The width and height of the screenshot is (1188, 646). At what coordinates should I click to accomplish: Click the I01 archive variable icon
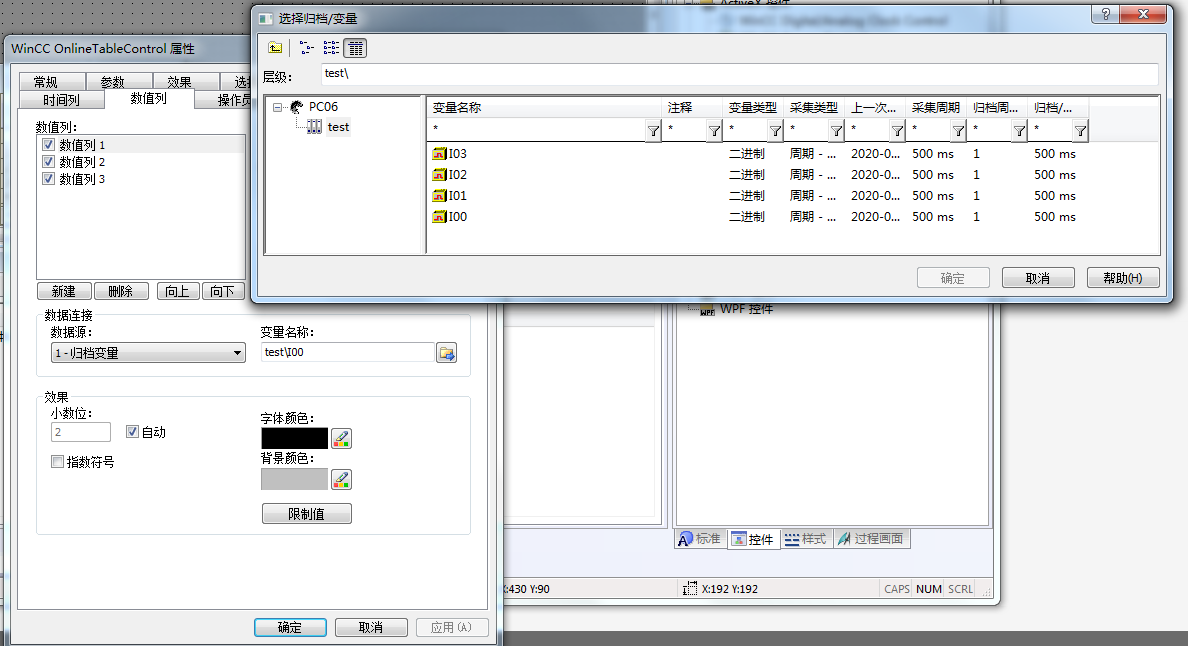tap(439, 196)
